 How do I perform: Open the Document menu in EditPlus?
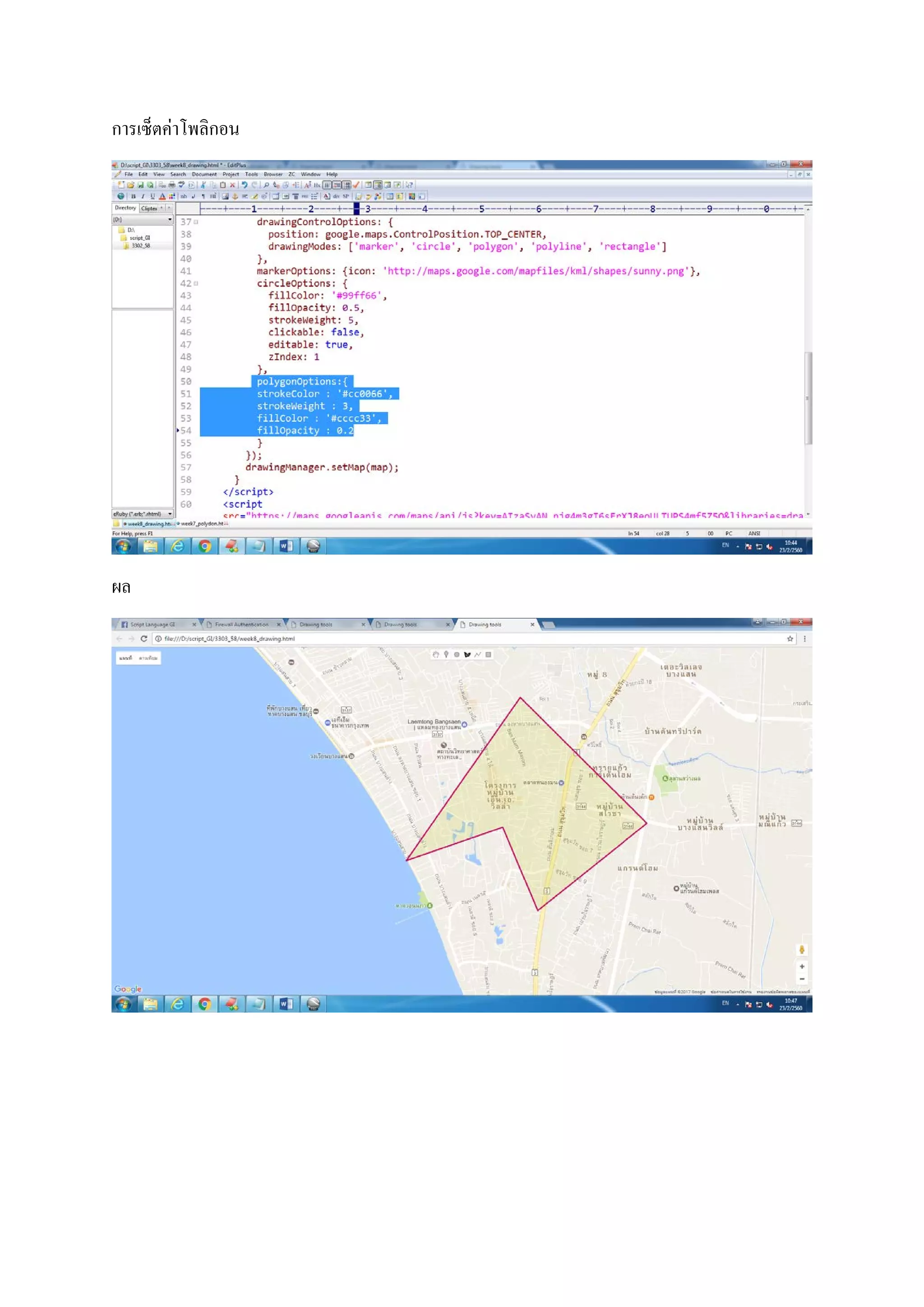[203, 174]
